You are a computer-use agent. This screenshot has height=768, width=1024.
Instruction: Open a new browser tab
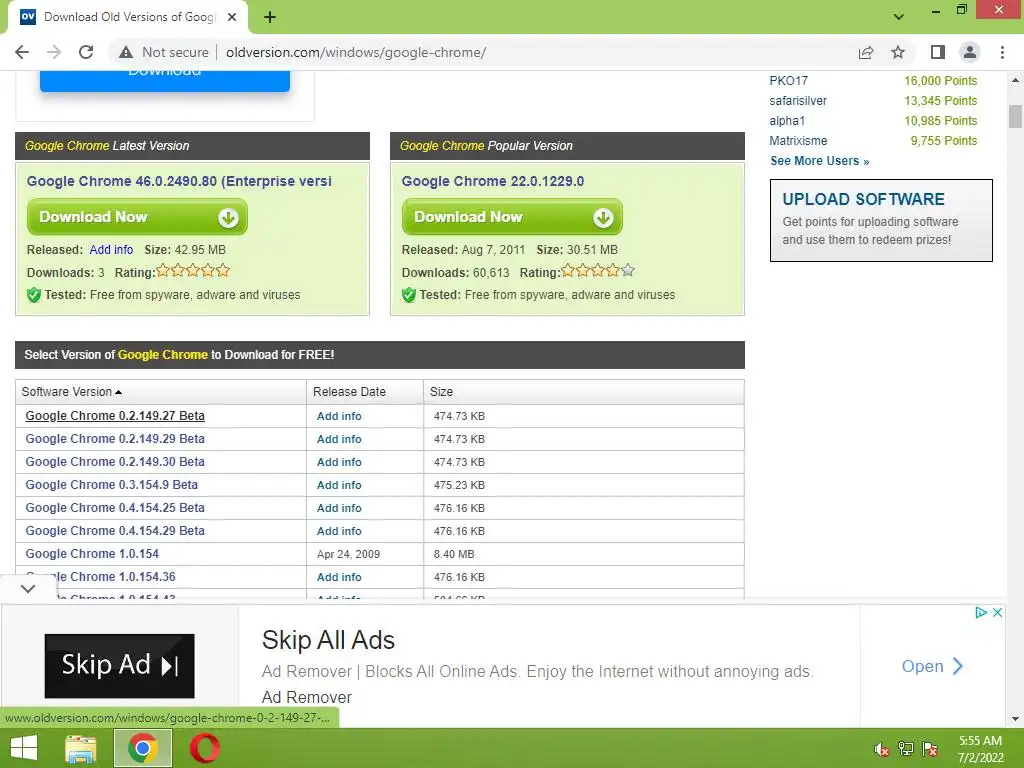(x=270, y=17)
